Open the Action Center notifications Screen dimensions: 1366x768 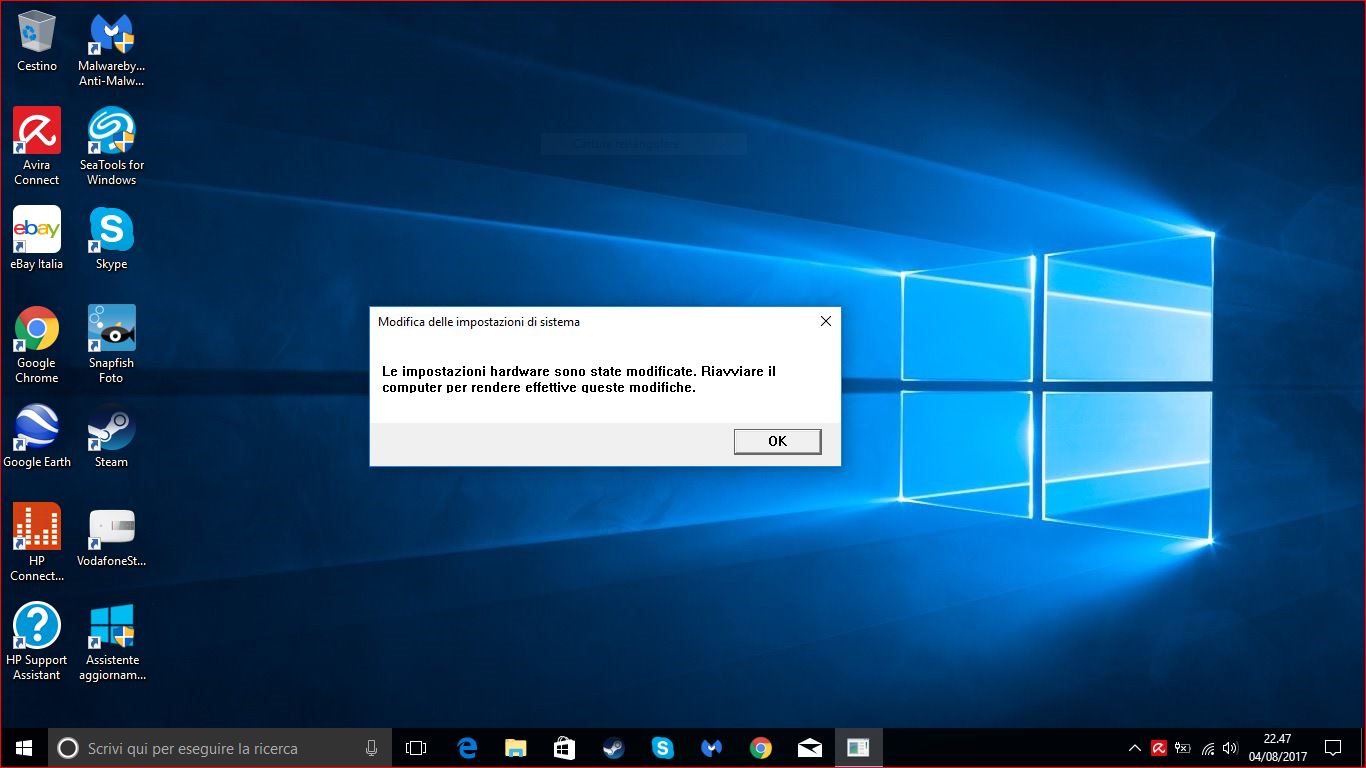[x=1333, y=748]
